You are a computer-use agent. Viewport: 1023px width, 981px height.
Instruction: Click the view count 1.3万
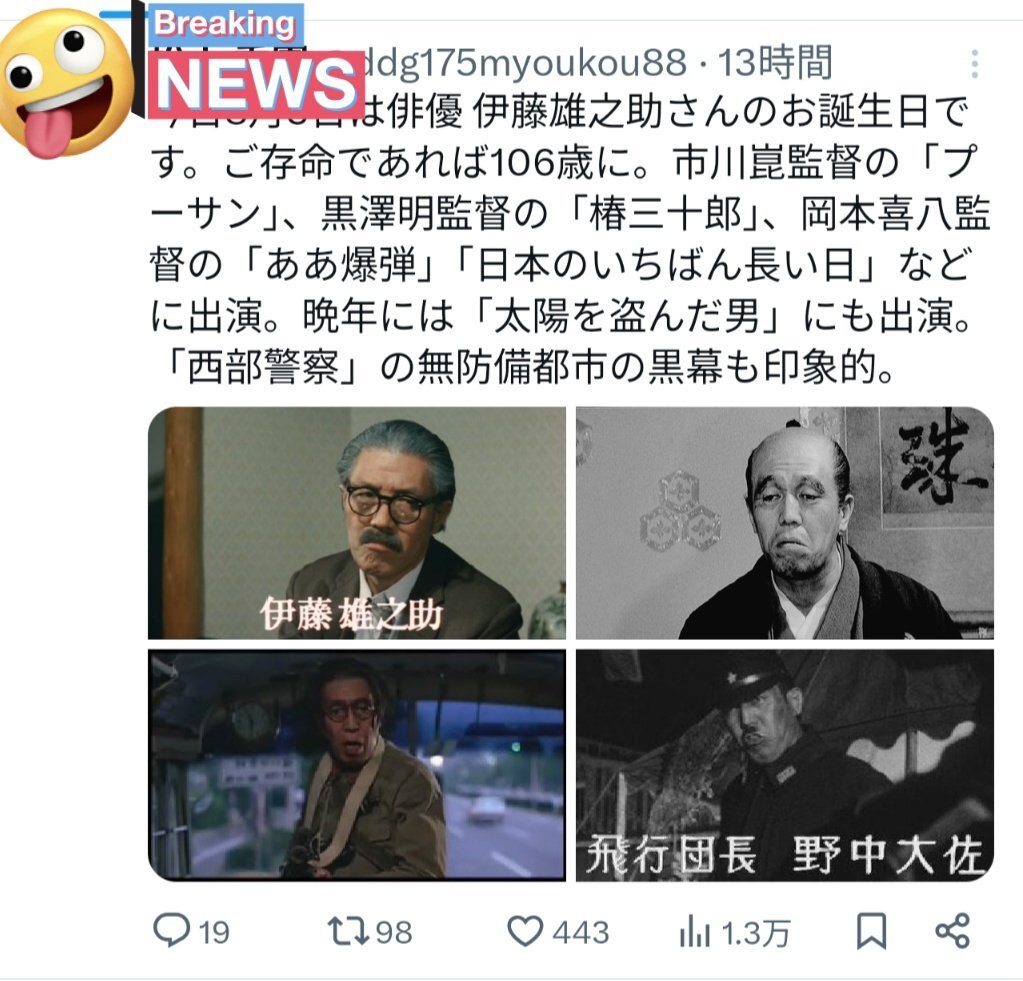pos(756,933)
